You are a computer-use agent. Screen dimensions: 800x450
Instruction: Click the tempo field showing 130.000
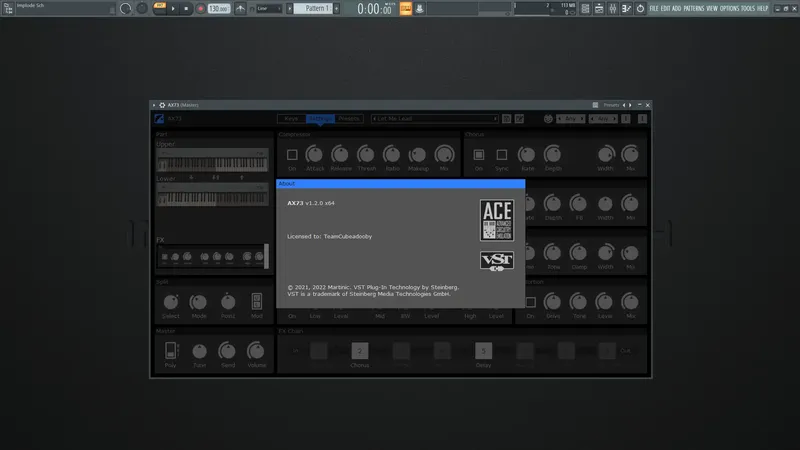tap(219, 9)
